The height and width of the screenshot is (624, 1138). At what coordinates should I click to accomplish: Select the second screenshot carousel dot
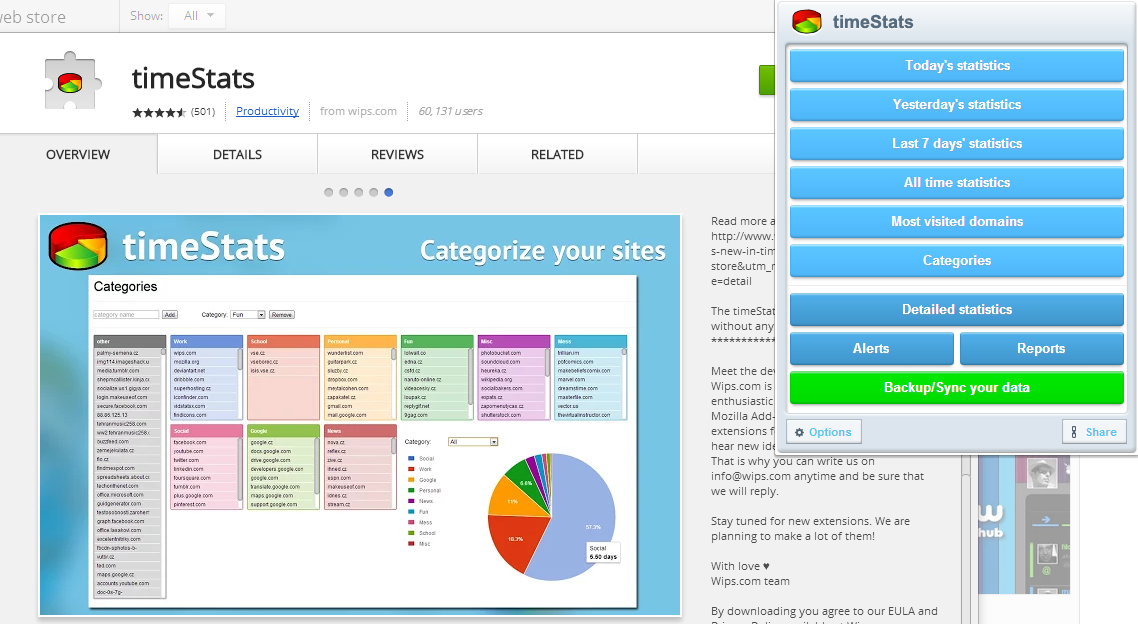click(344, 192)
